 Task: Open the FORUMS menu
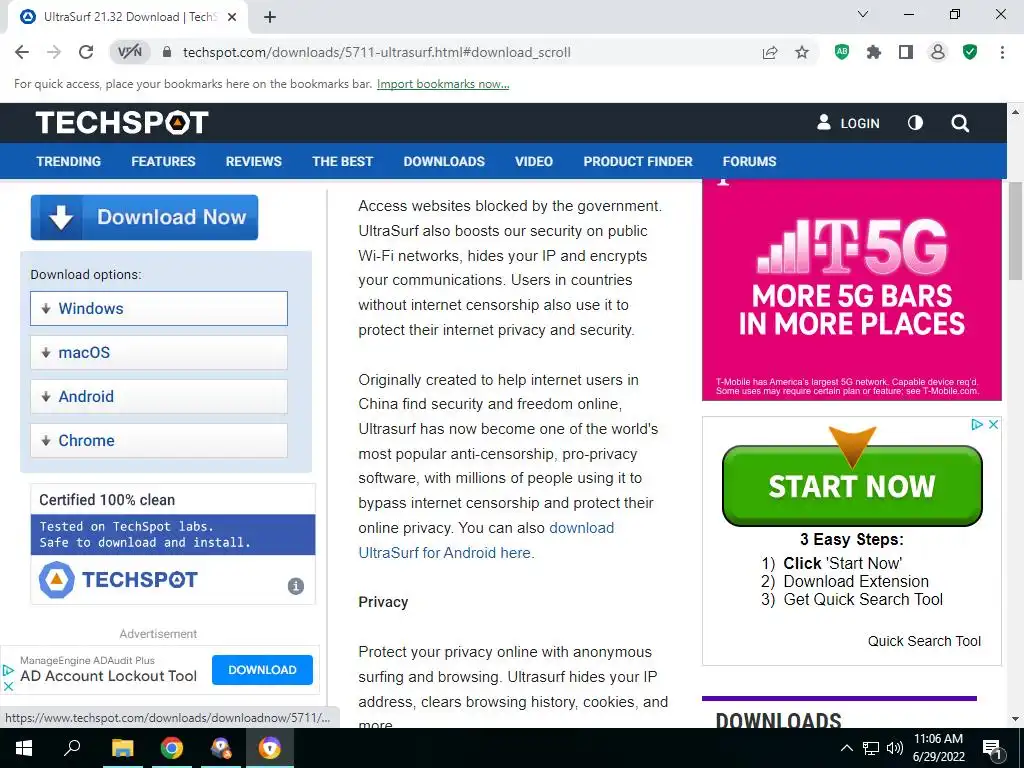click(x=749, y=161)
